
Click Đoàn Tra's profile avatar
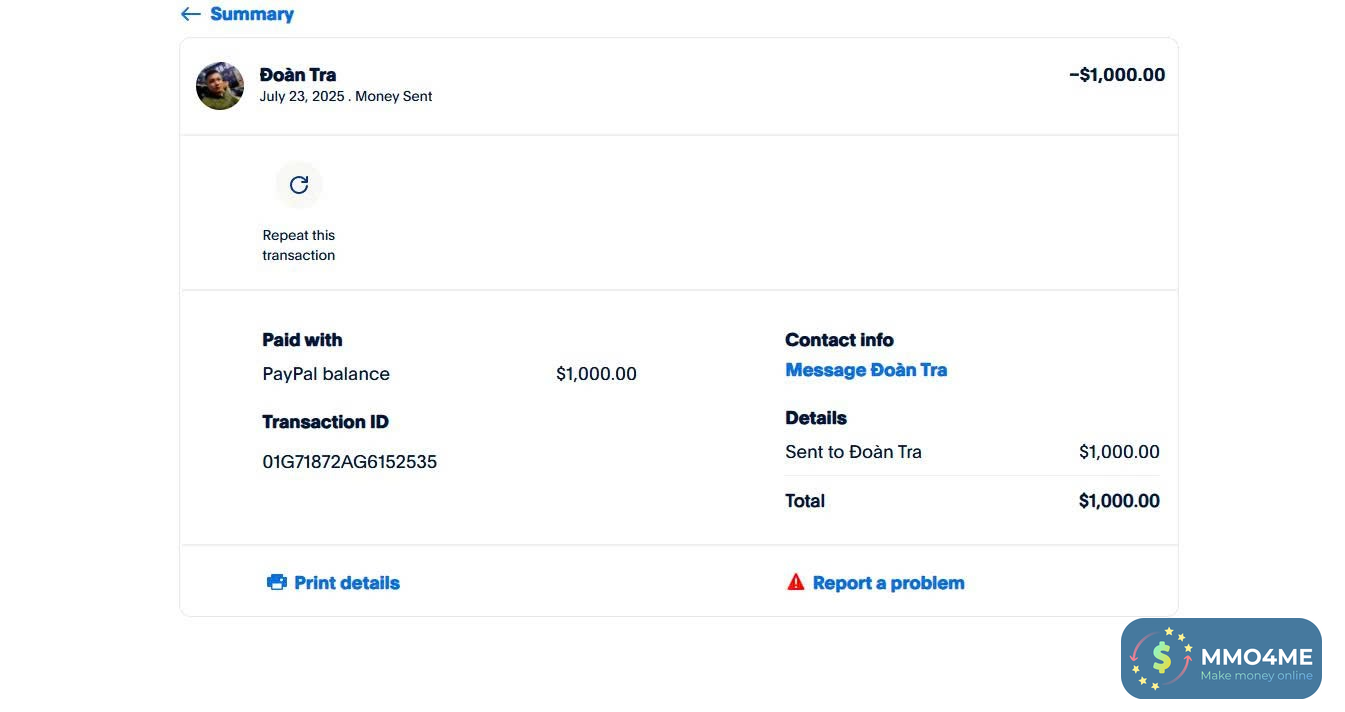(220, 86)
